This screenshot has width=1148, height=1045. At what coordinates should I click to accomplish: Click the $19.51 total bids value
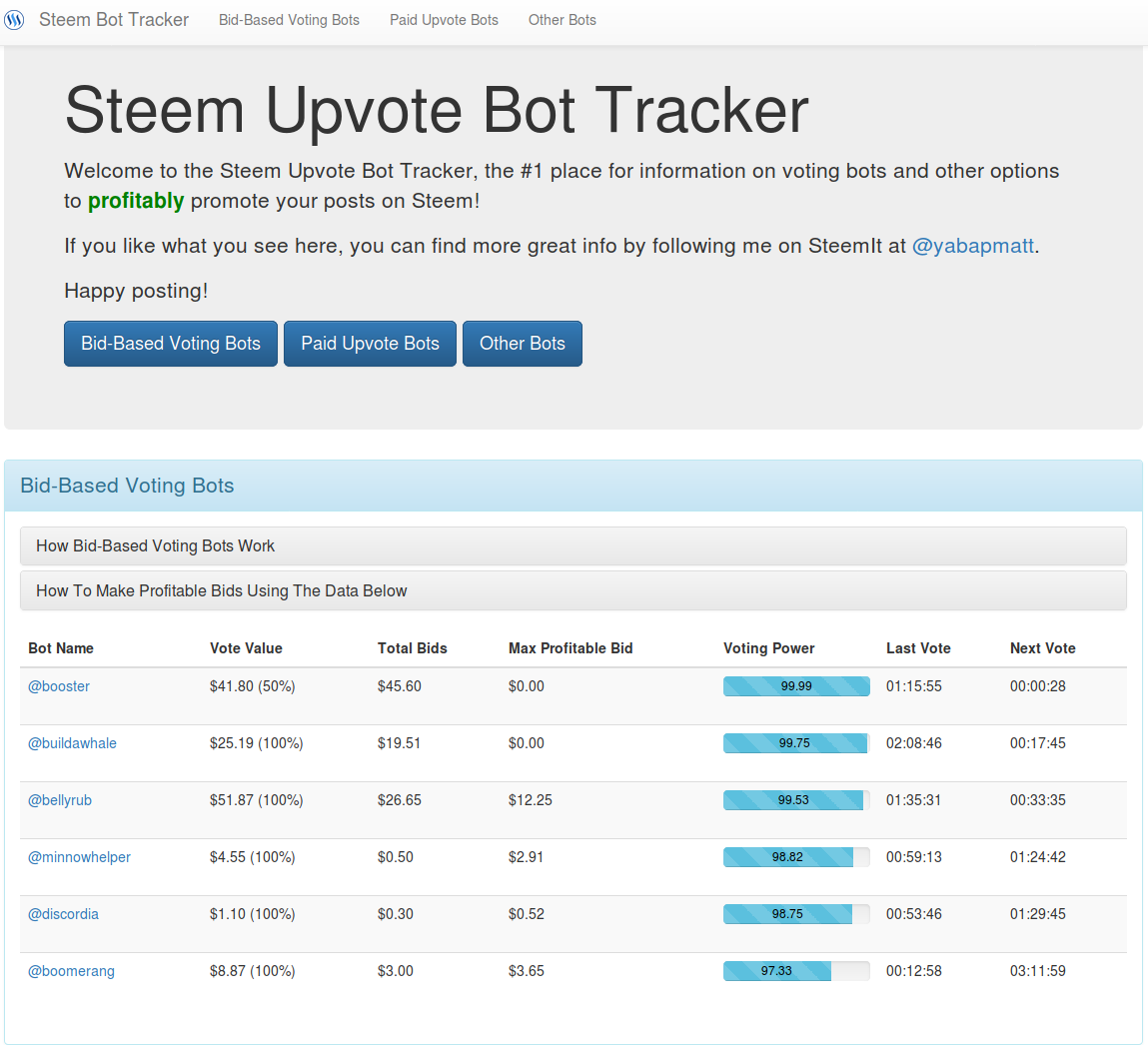tap(399, 743)
